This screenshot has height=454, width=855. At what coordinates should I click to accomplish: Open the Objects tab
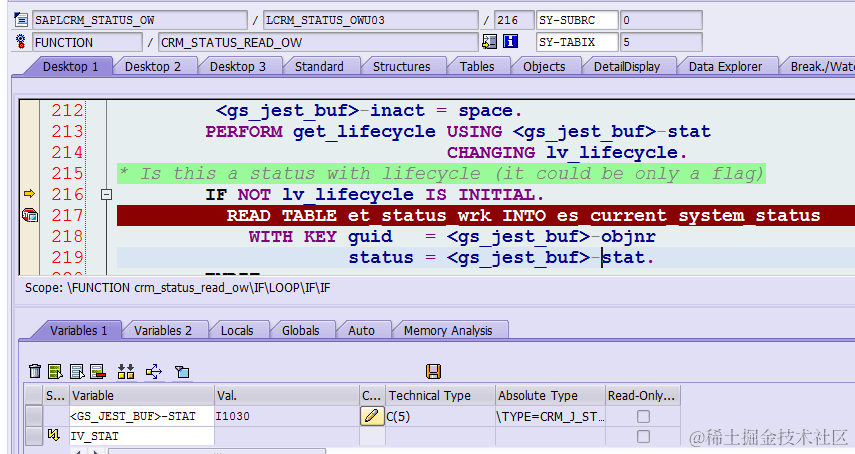pyautogui.click(x=544, y=66)
